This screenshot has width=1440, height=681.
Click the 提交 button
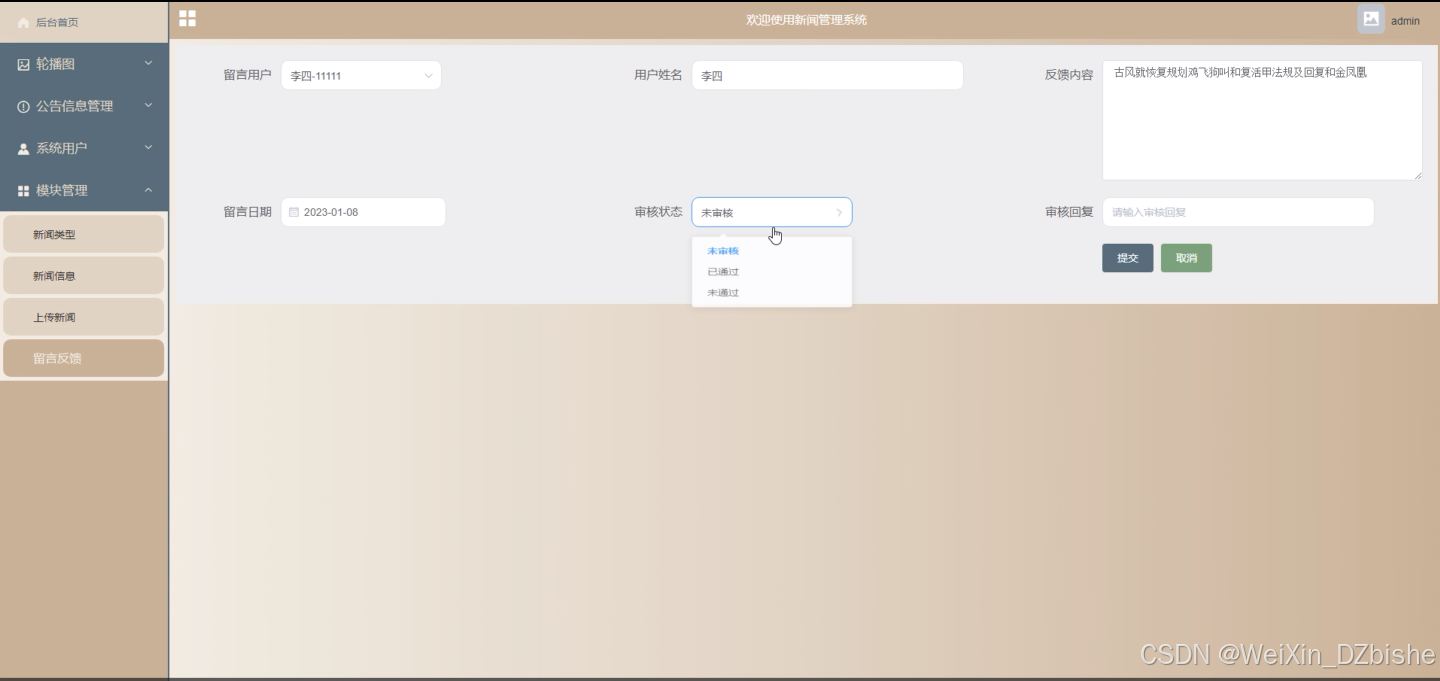click(x=1127, y=258)
